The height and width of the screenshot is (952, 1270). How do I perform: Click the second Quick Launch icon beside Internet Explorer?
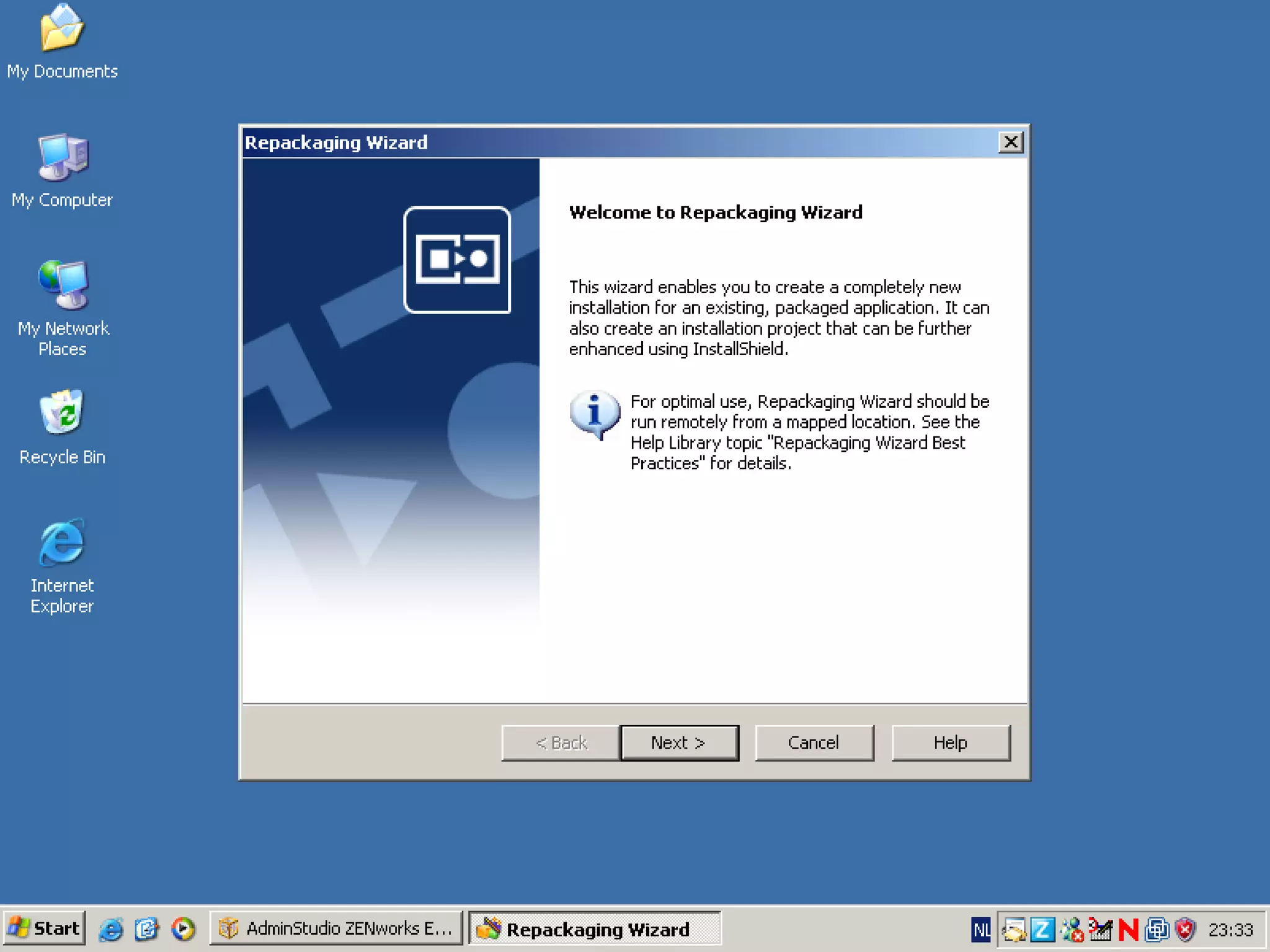(x=147, y=928)
